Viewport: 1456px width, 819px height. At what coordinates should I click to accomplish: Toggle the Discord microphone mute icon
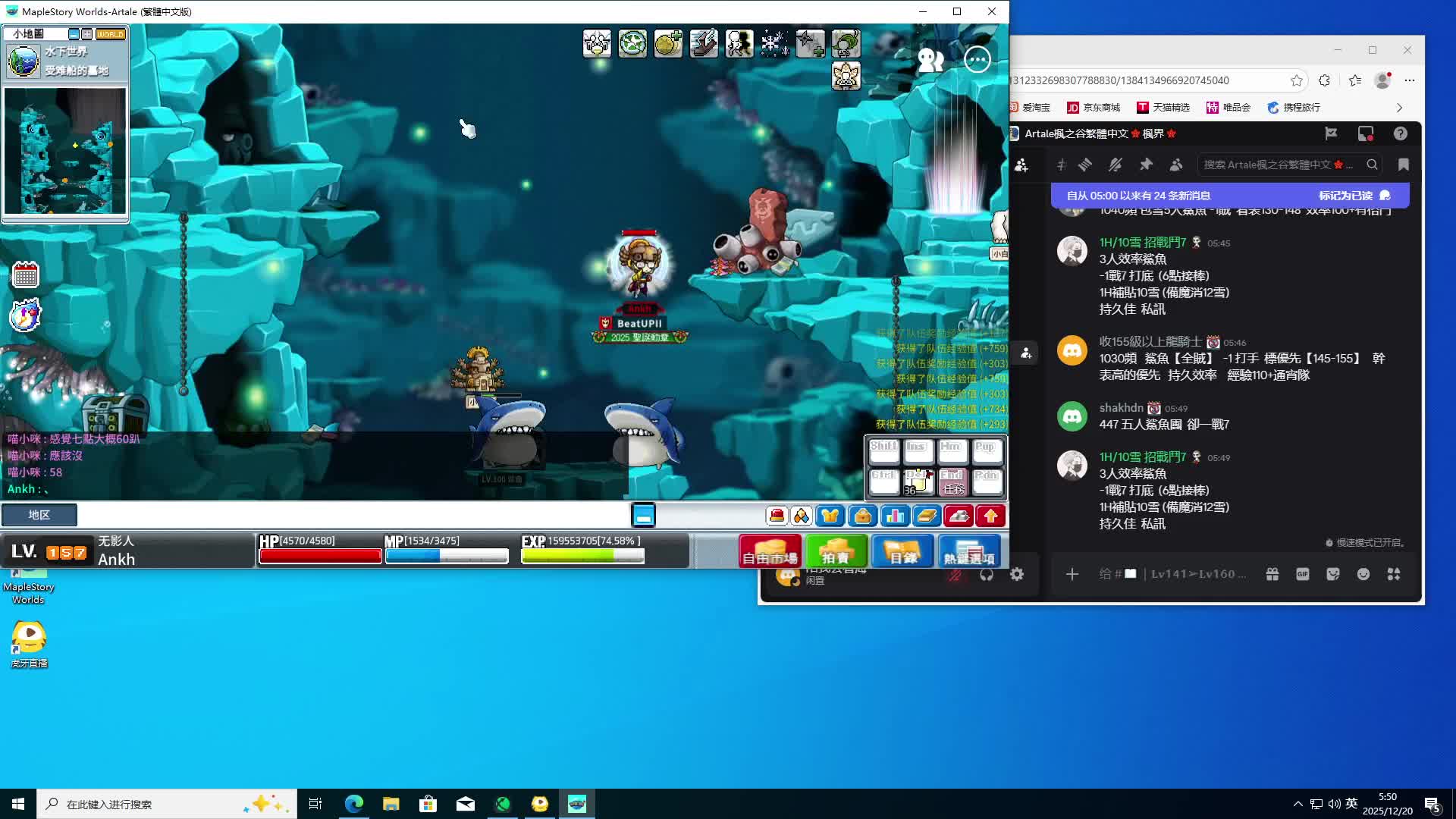point(955,575)
